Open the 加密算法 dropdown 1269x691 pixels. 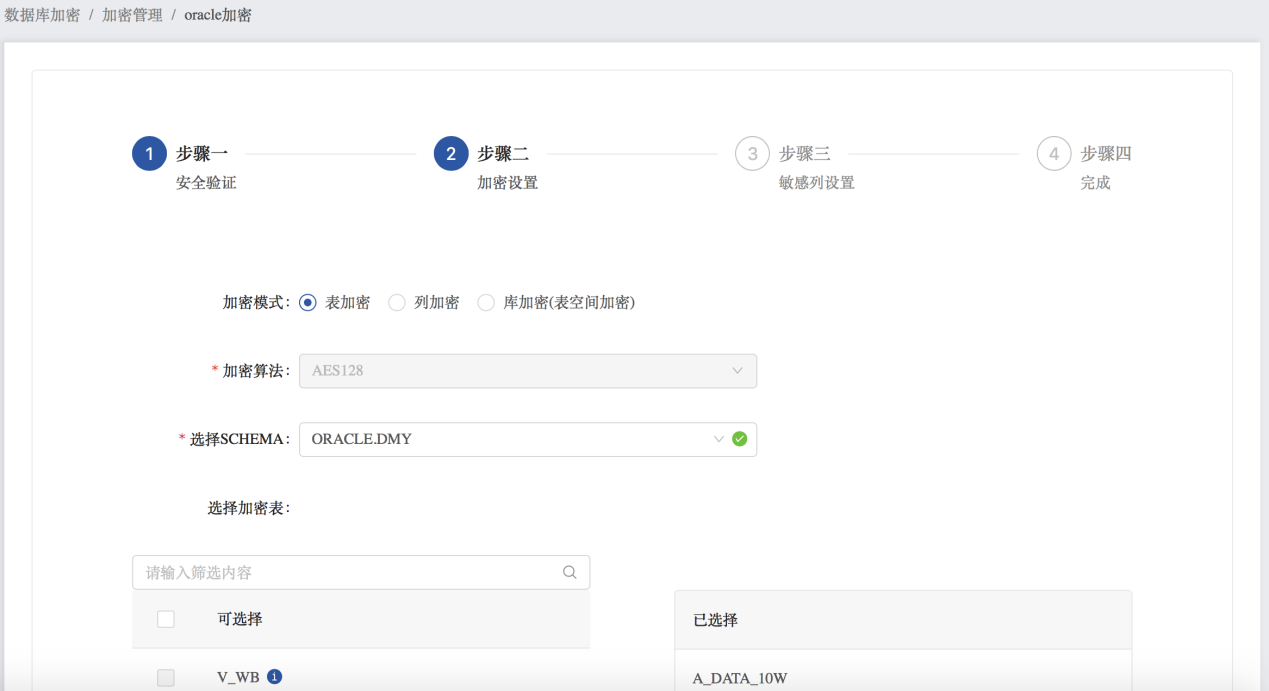coord(527,370)
